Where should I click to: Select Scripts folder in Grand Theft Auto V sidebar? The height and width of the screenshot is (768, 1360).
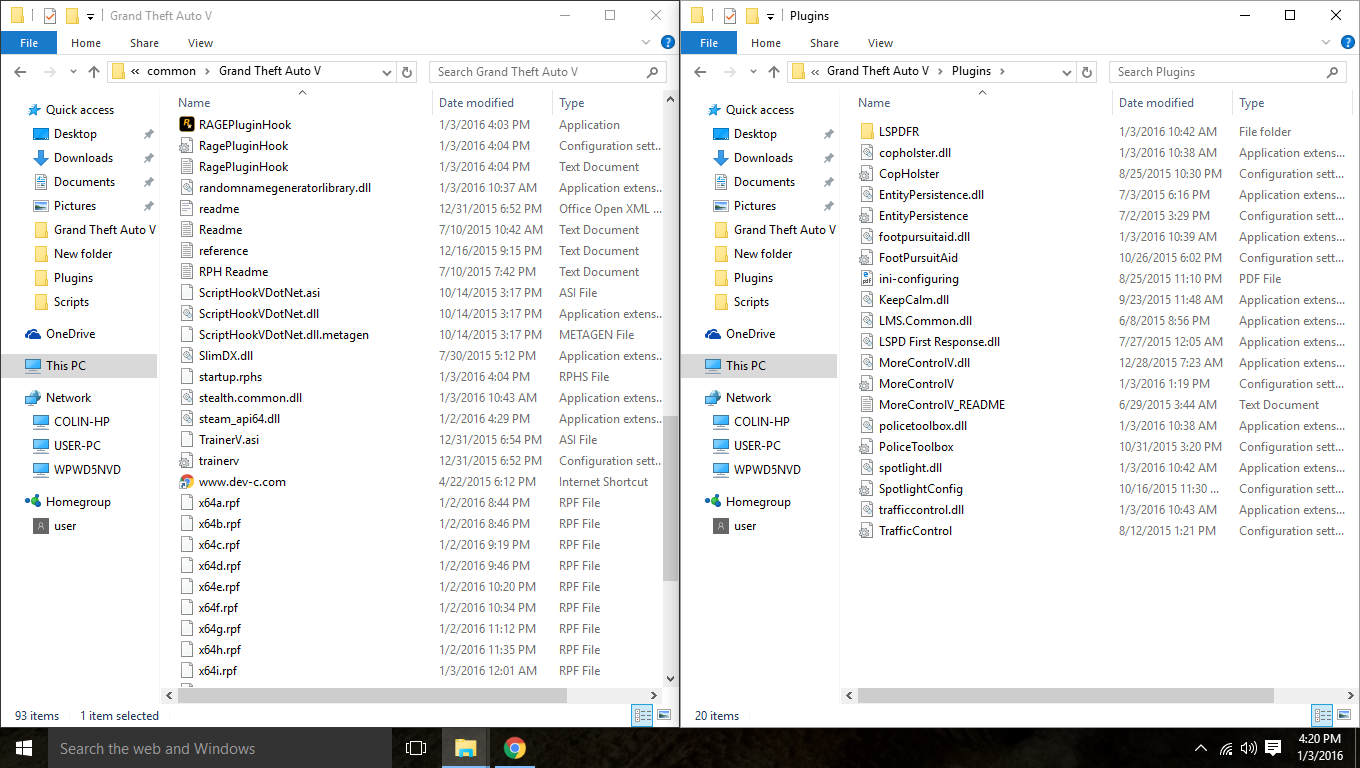point(71,302)
